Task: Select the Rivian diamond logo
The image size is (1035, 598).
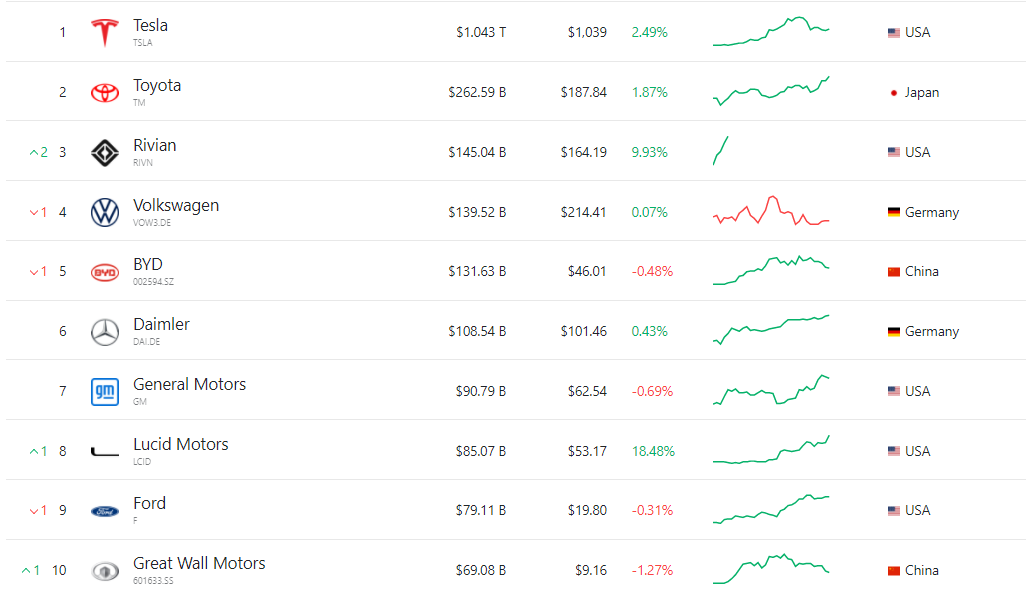Action: click(x=104, y=152)
